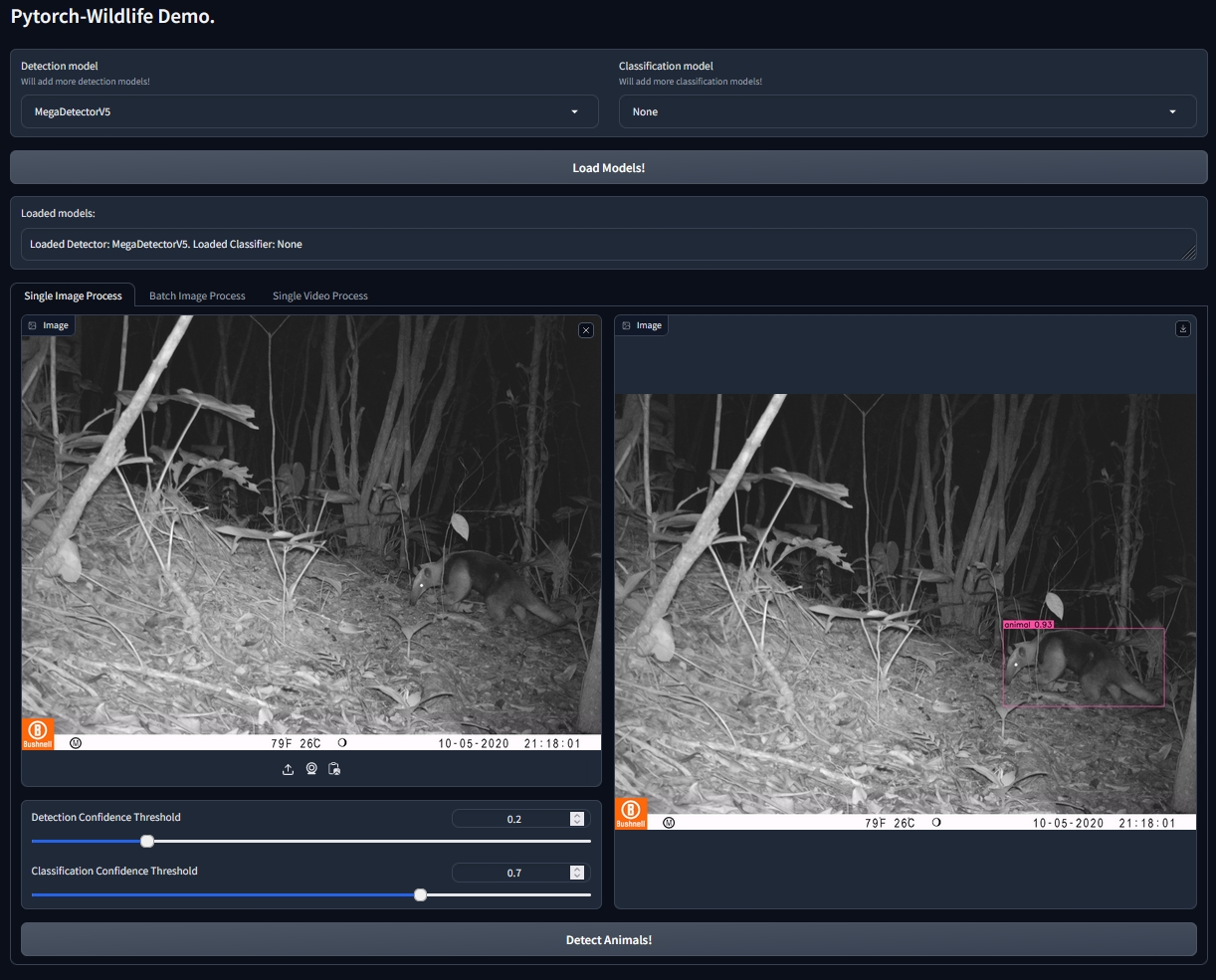Open the Detection model dropdown
Screen dimensions: 1216x980
(x=309, y=111)
